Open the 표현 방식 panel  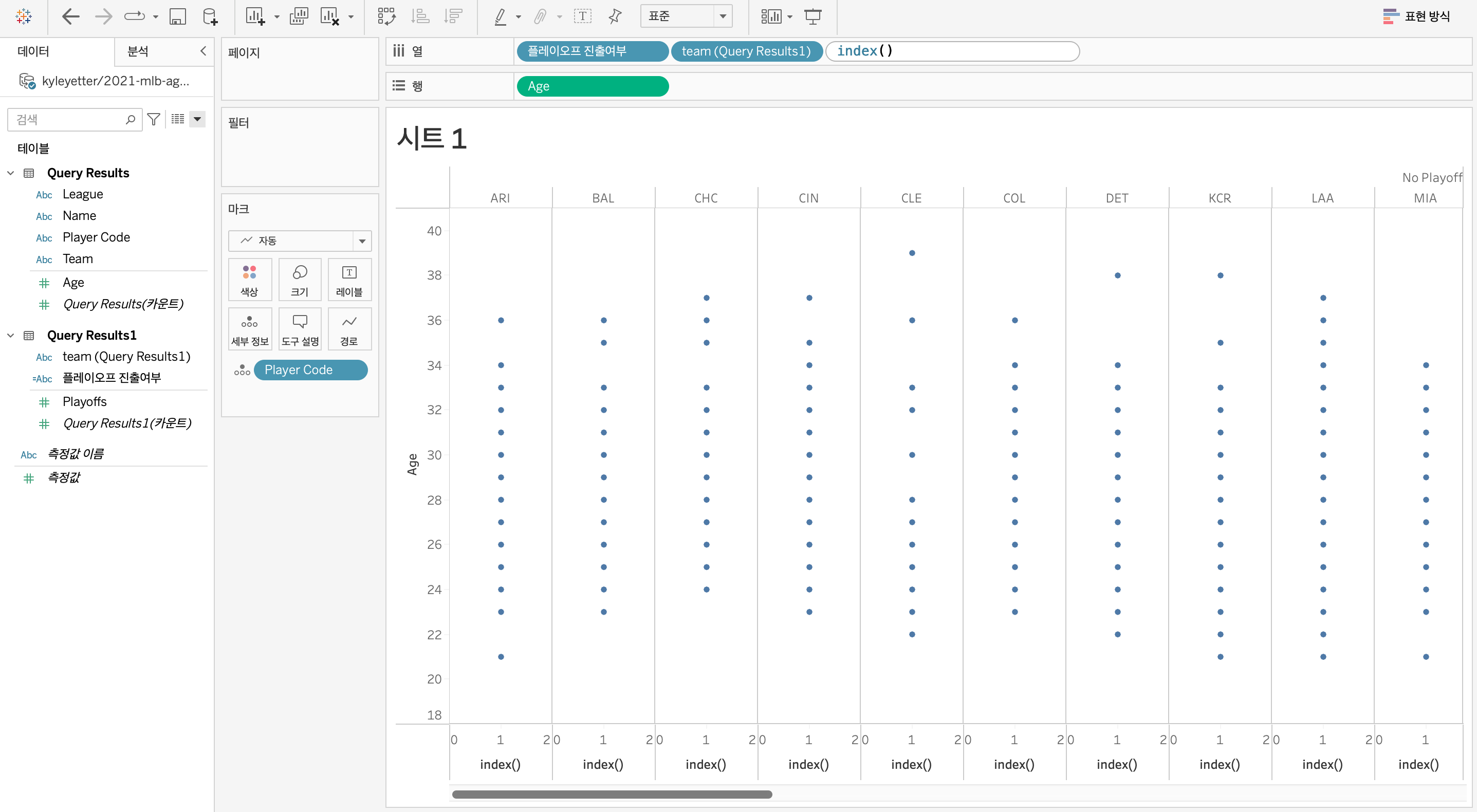(1416, 16)
